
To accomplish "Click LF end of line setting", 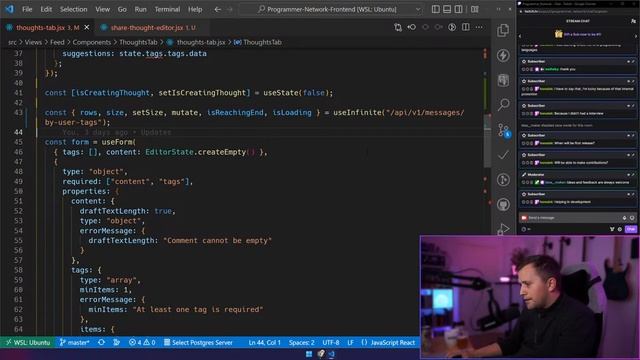I will click(350, 342).
